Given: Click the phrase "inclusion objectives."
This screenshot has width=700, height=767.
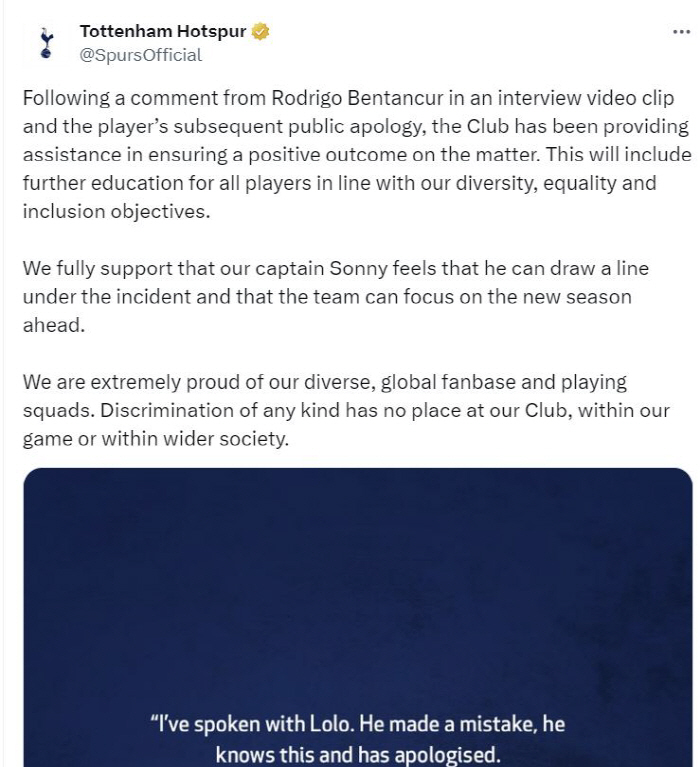Looking at the screenshot, I should (x=116, y=211).
